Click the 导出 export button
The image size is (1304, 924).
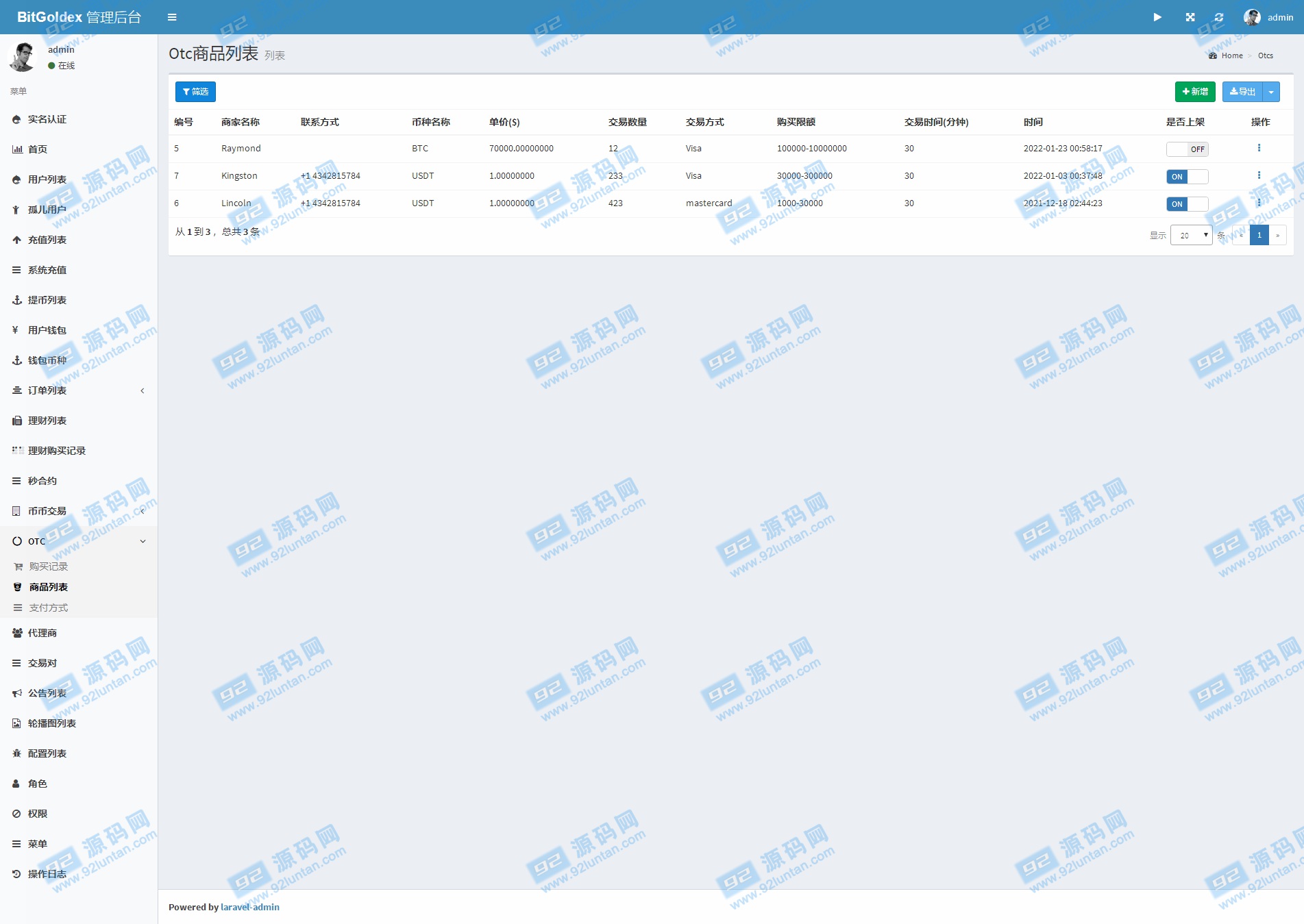point(1242,92)
